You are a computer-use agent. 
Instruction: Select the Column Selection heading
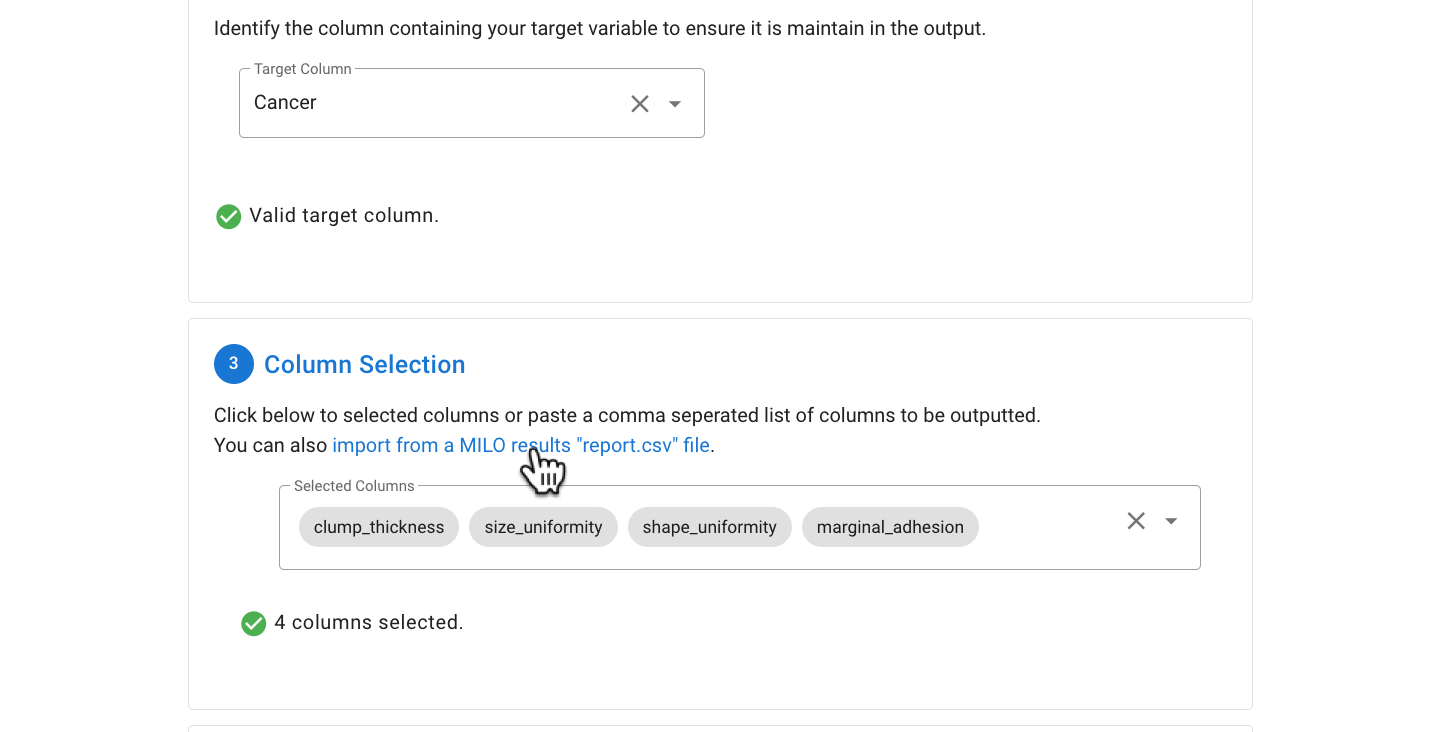coord(365,364)
